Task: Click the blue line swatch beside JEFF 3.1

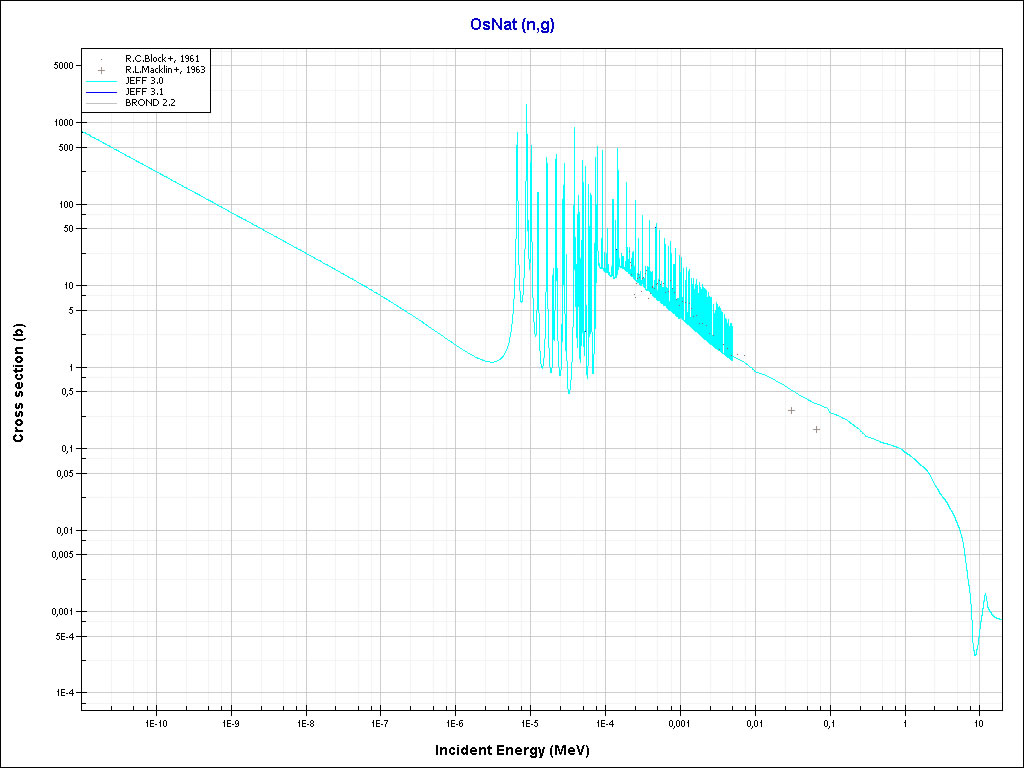Action: tap(101, 91)
